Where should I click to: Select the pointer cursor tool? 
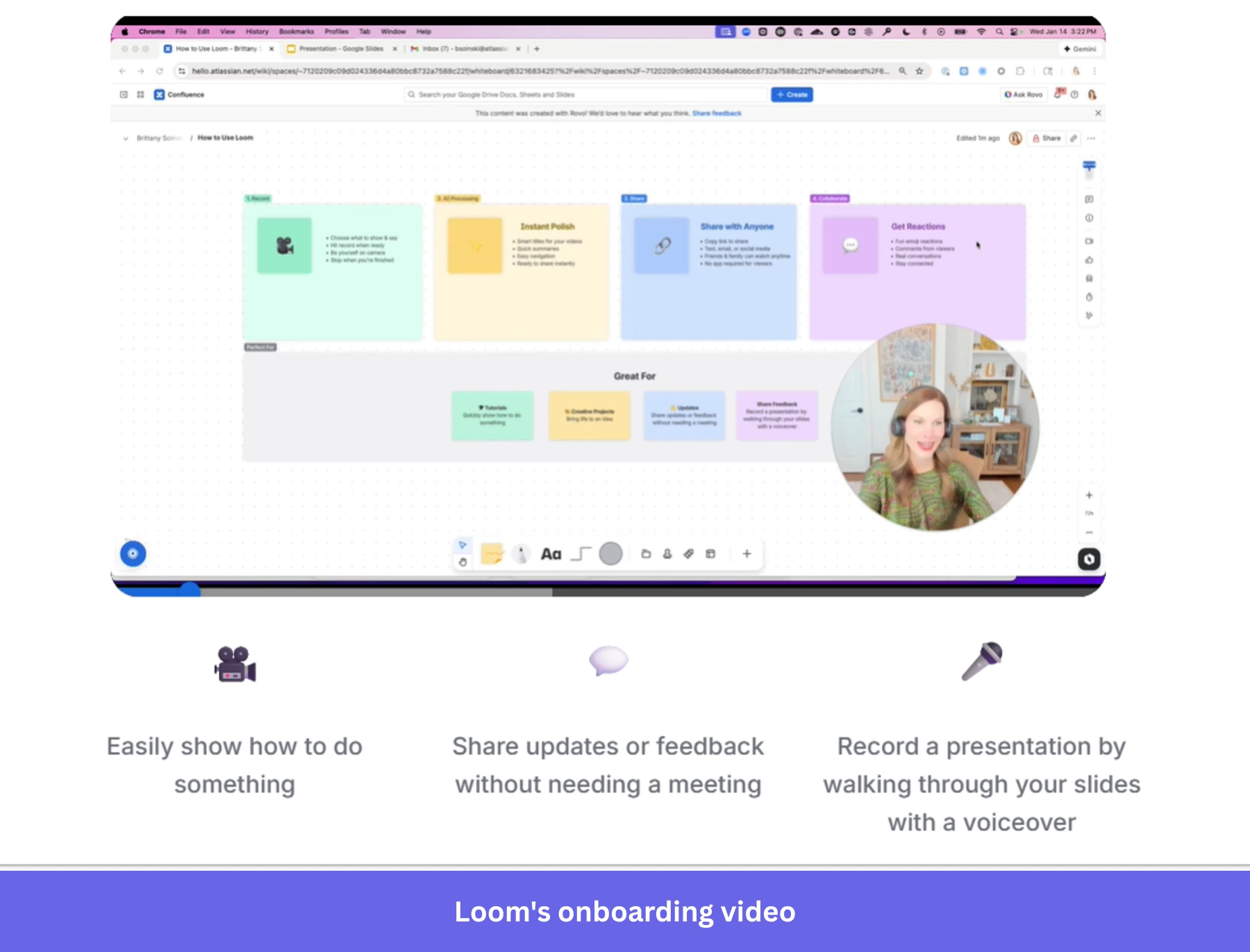pos(462,545)
